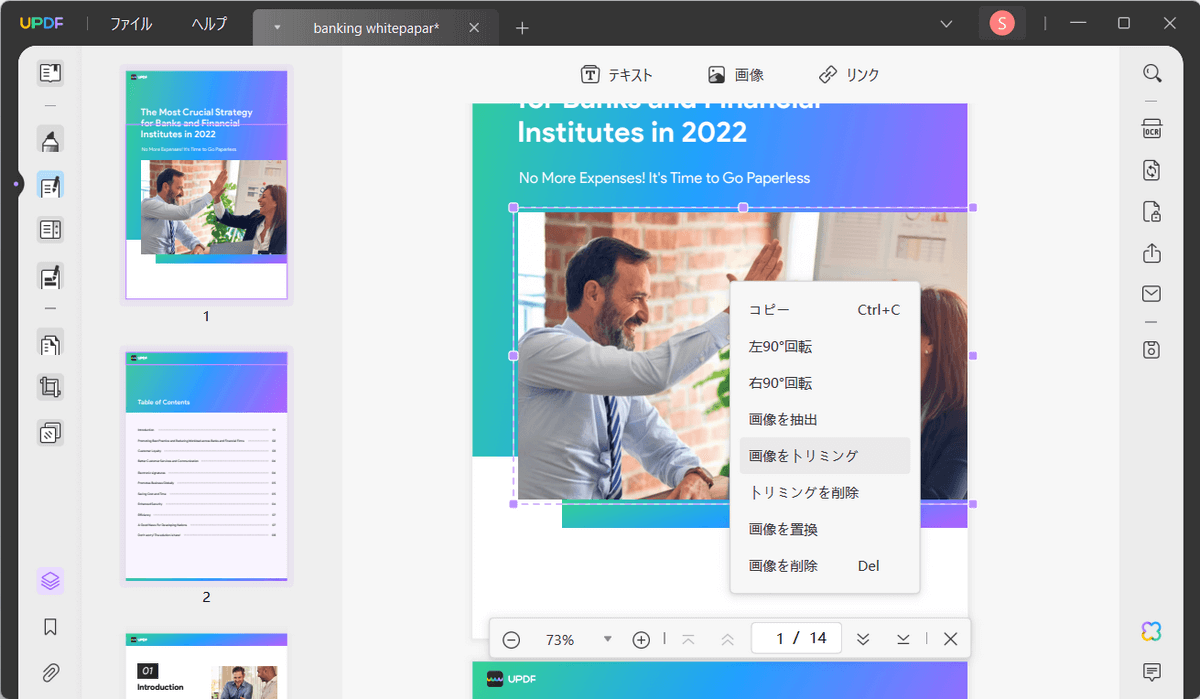Image resolution: width=1200 pixels, height=699 pixels.
Task: Expand the tab list dropdown arrow
Action: pos(277,28)
